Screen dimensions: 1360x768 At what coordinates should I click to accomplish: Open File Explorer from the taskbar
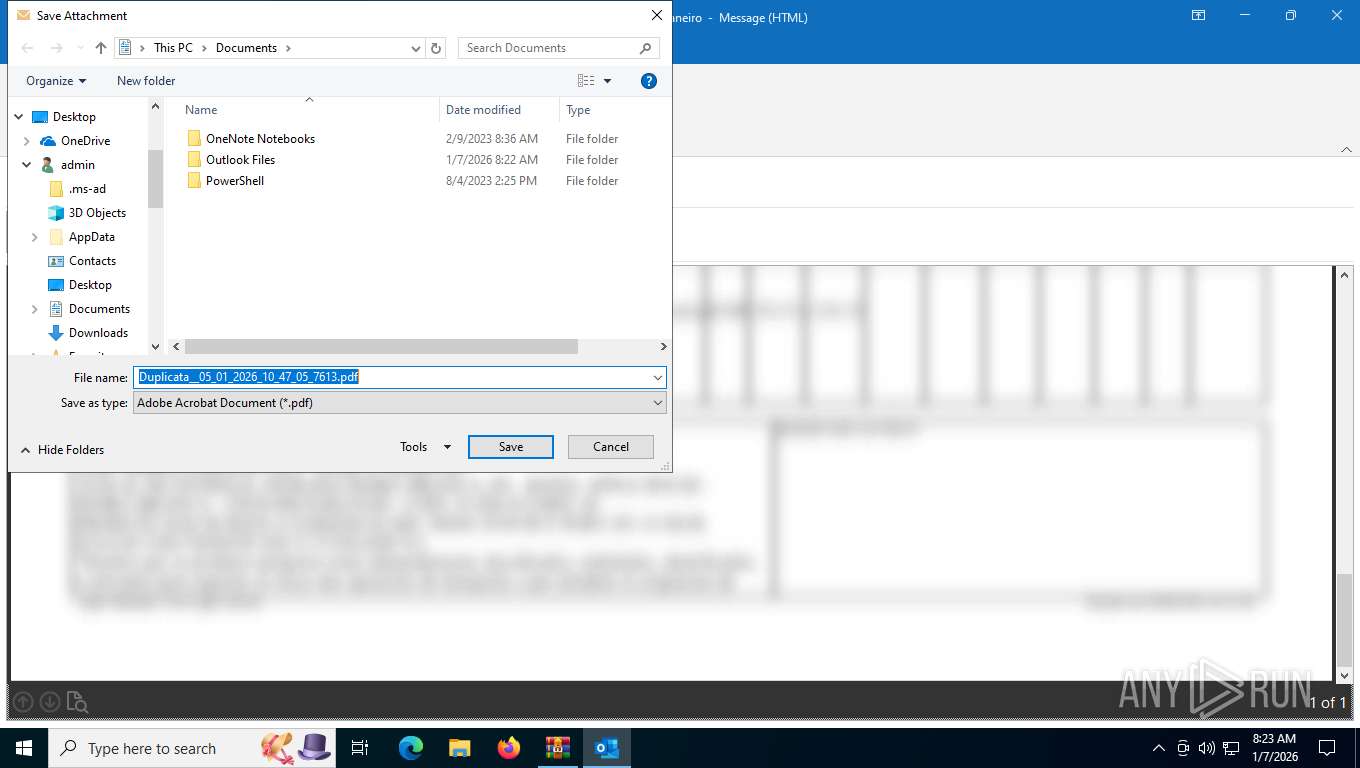coord(459,748)
